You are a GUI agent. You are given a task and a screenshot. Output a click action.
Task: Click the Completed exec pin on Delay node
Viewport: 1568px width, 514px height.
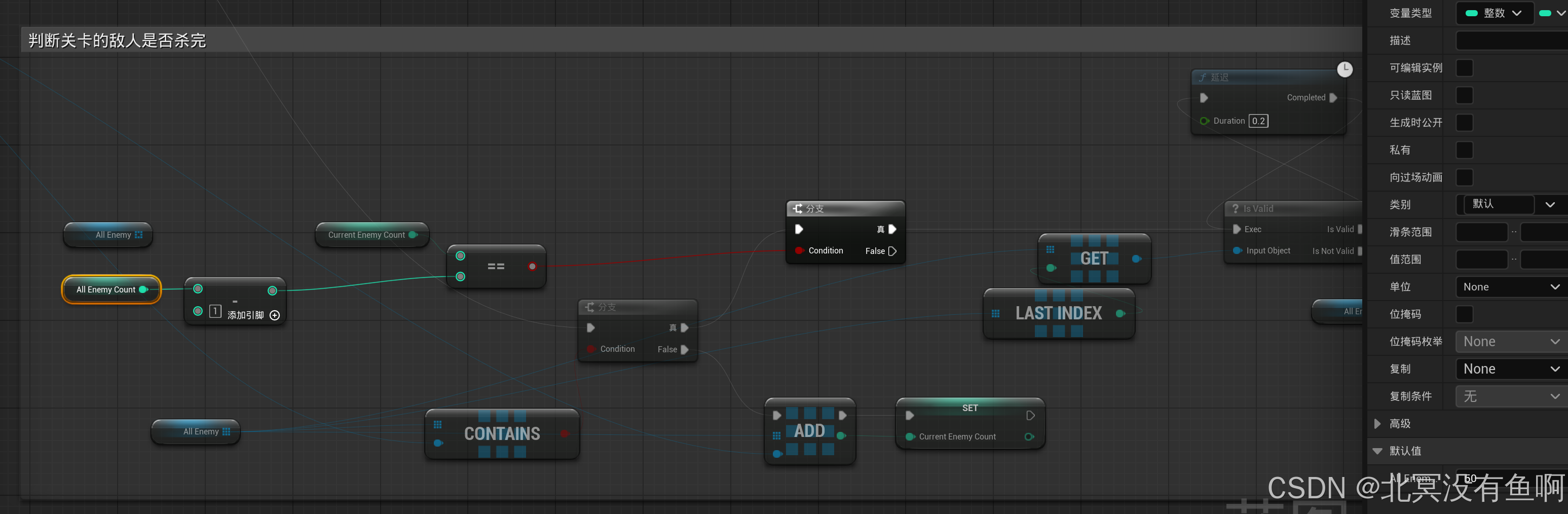[1333, 97]
